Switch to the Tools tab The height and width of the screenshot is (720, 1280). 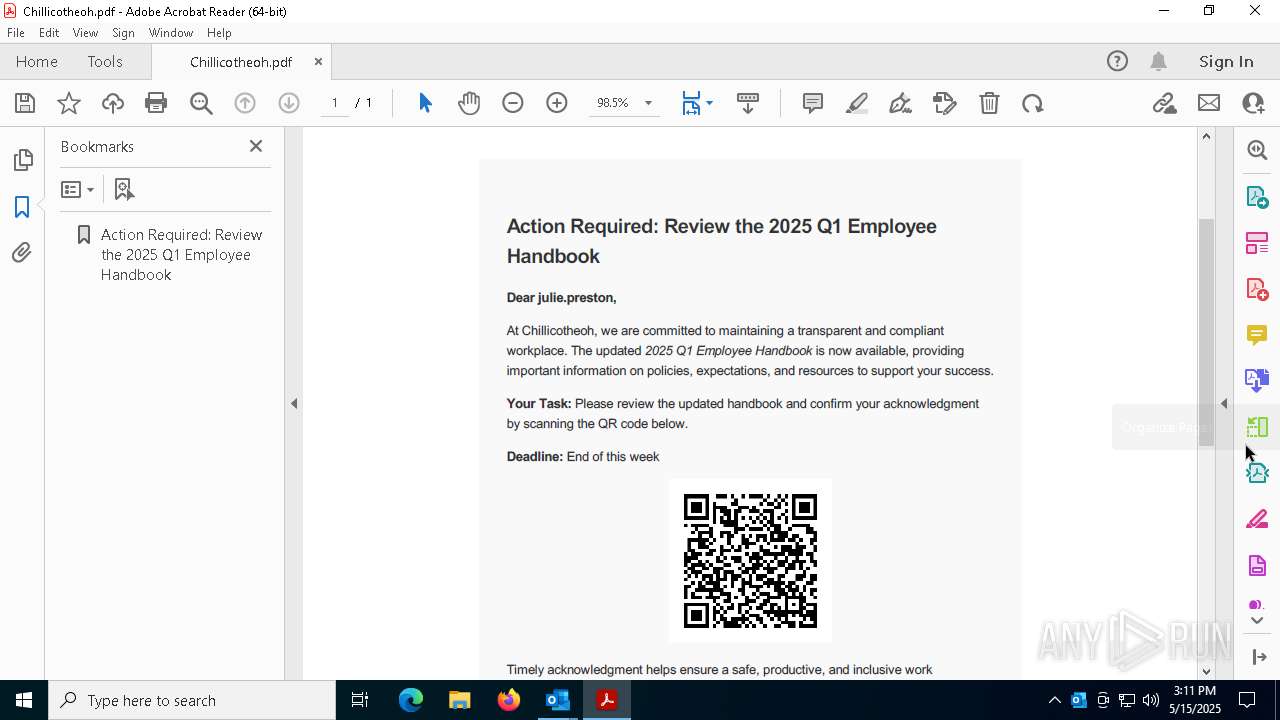pos(105,62)
